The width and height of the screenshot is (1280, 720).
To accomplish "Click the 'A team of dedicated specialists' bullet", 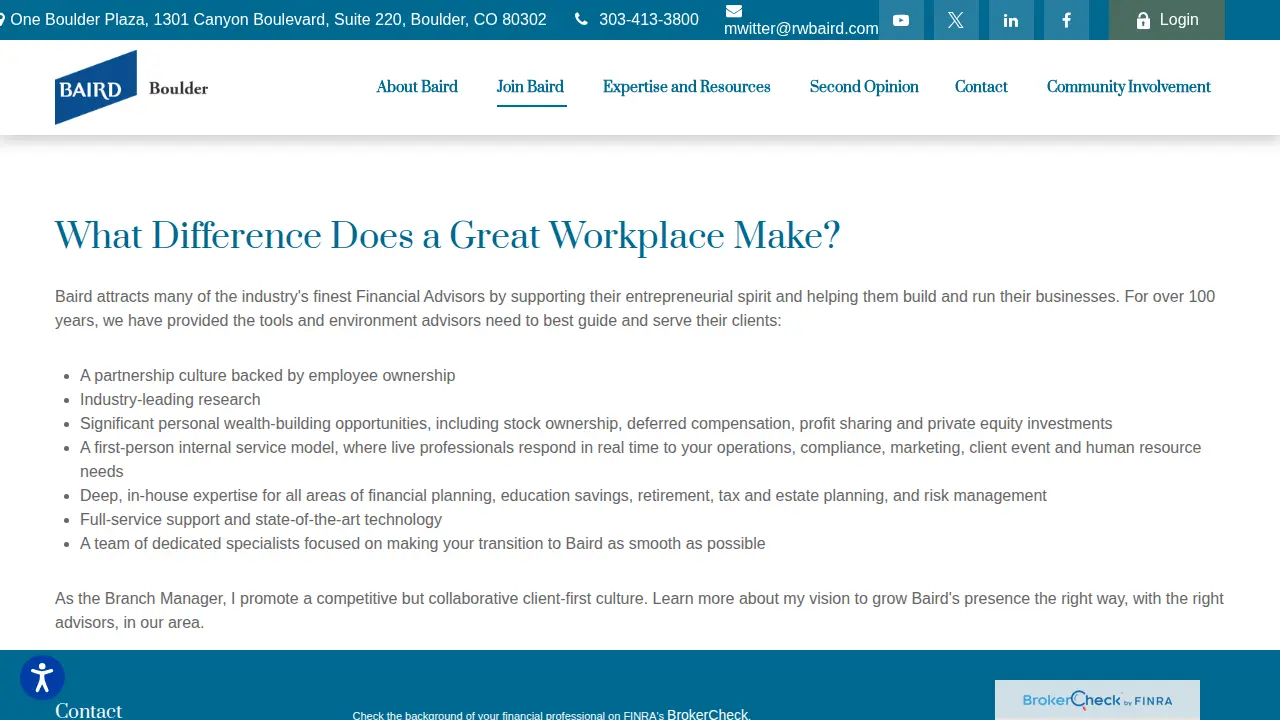I will pos(423,544).
